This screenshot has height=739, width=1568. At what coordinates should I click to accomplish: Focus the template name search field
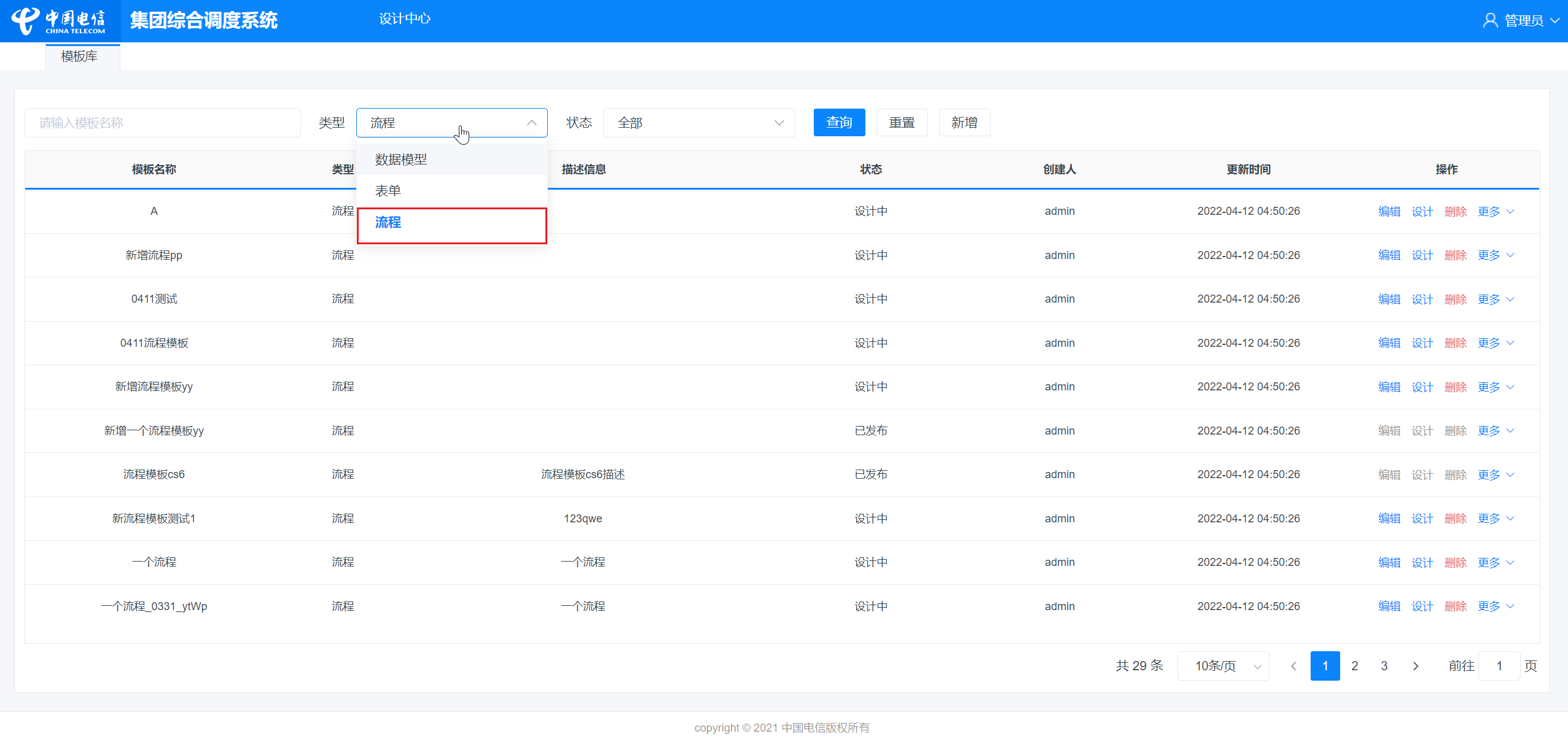(x=163, y=123)
